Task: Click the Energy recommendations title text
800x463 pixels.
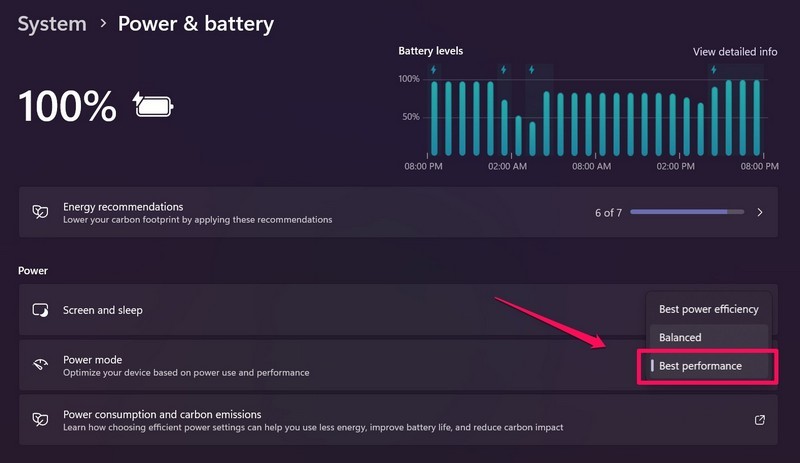Action: click(123, 206)
